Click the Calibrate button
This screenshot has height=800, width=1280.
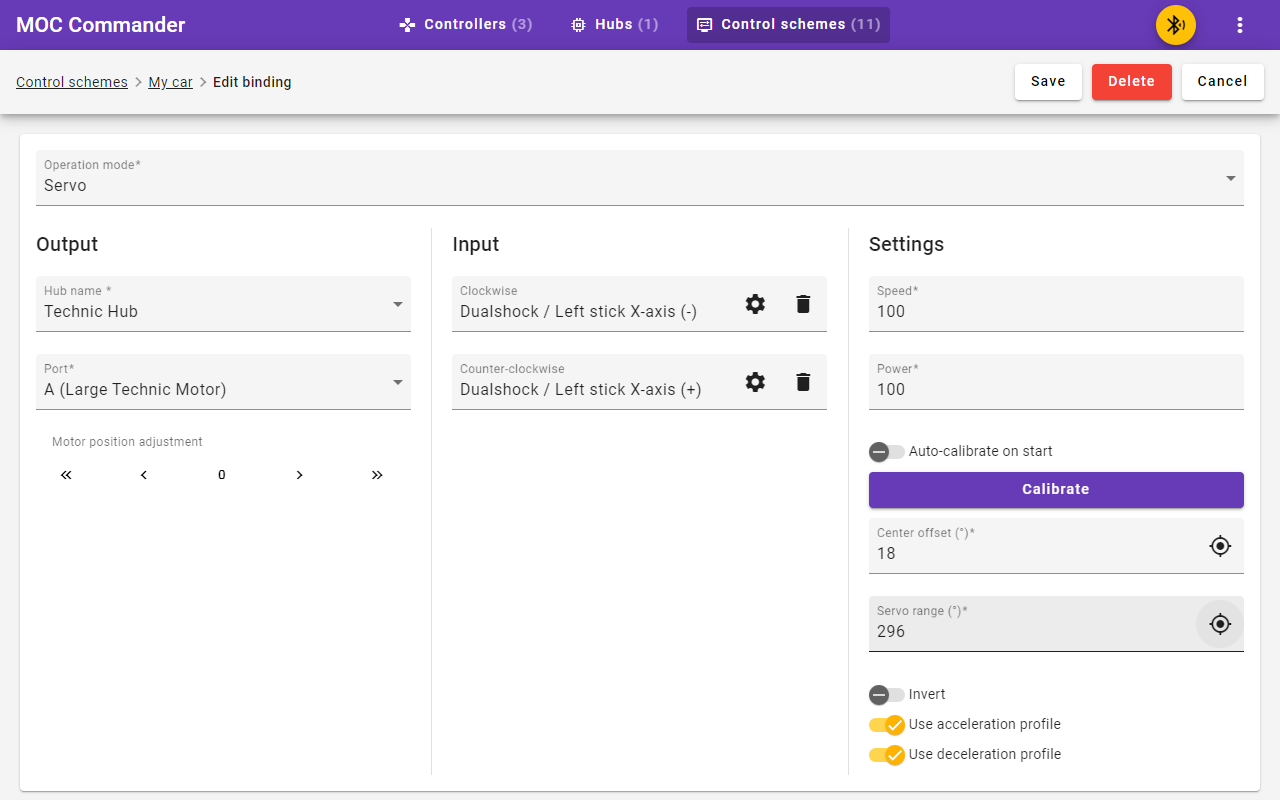click(1056, 490)
